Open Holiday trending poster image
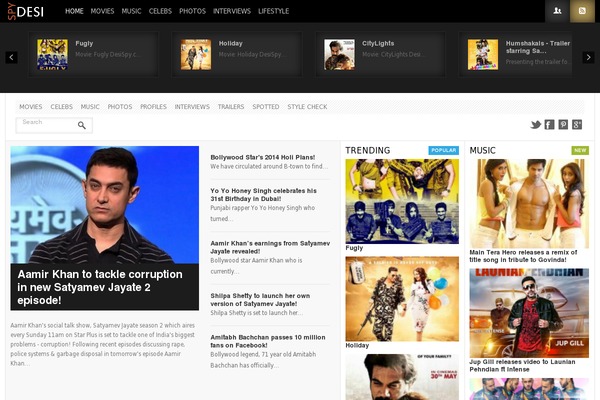This screenshot has width=600, height=400. tap(402, 299)
